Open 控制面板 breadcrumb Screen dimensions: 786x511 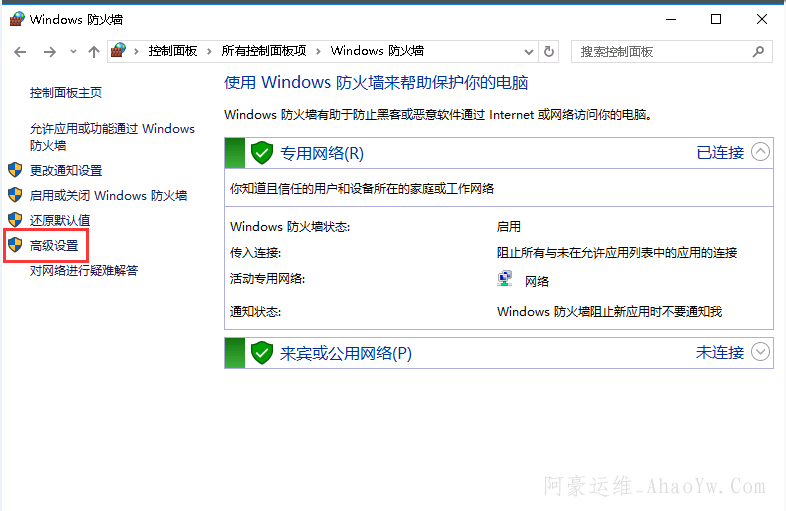(172, 51)
